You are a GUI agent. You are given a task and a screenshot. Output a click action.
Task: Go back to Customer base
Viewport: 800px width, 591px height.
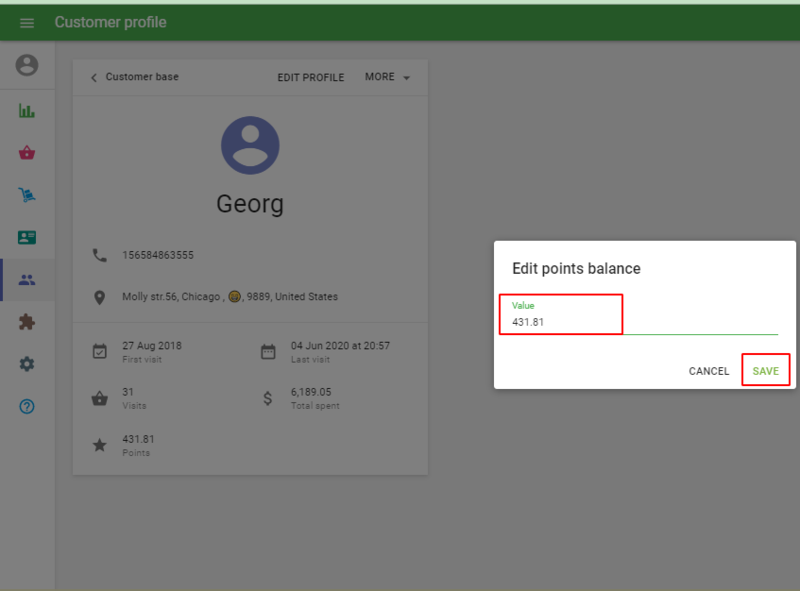point(134,77)
